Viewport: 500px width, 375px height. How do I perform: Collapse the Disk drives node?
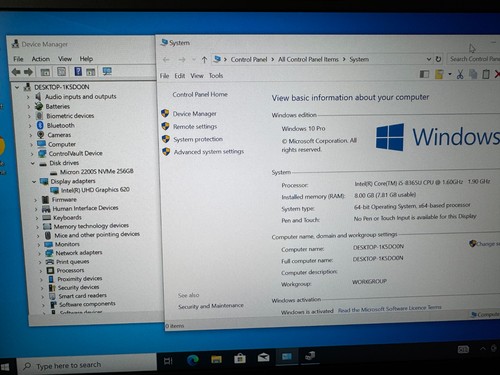point(32,163)
